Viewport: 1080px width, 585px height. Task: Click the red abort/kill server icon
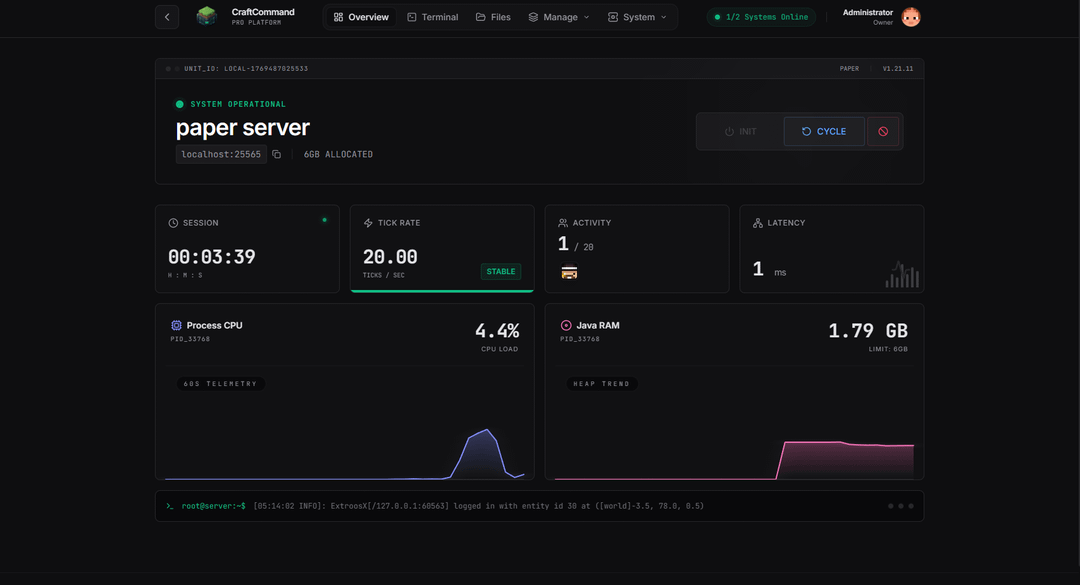click(884, 131)
